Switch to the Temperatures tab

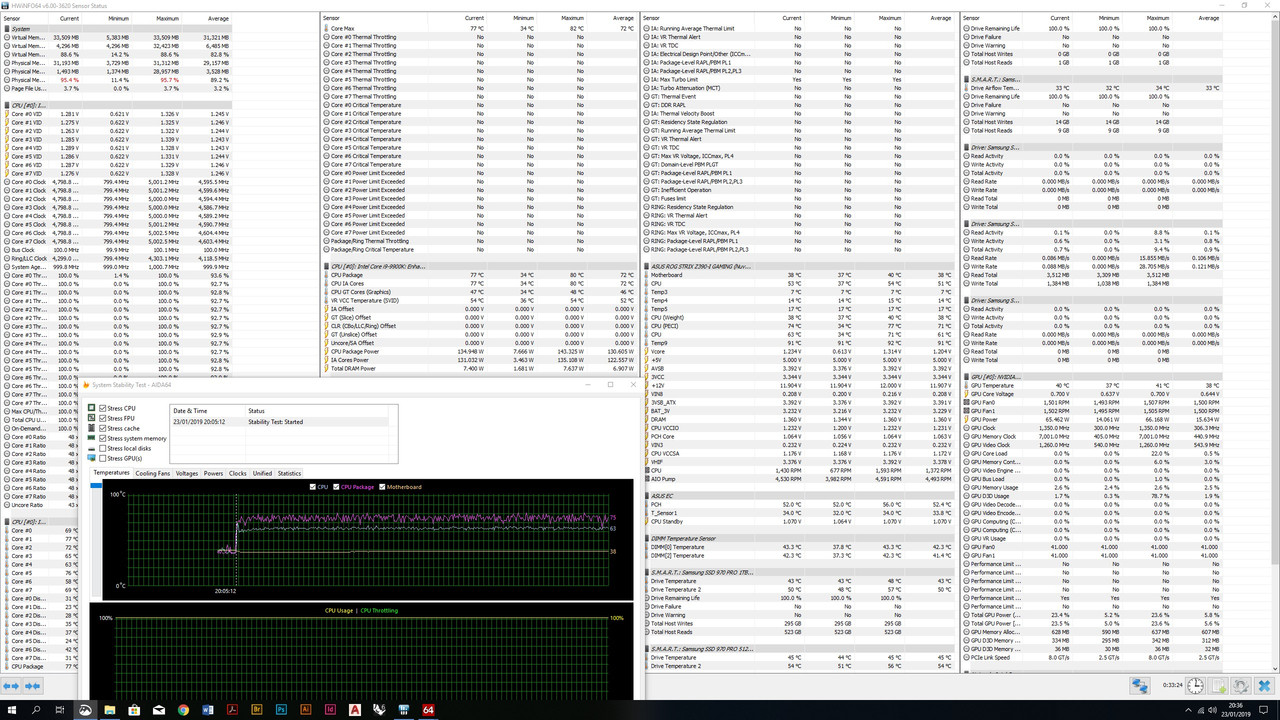point(111,473)
